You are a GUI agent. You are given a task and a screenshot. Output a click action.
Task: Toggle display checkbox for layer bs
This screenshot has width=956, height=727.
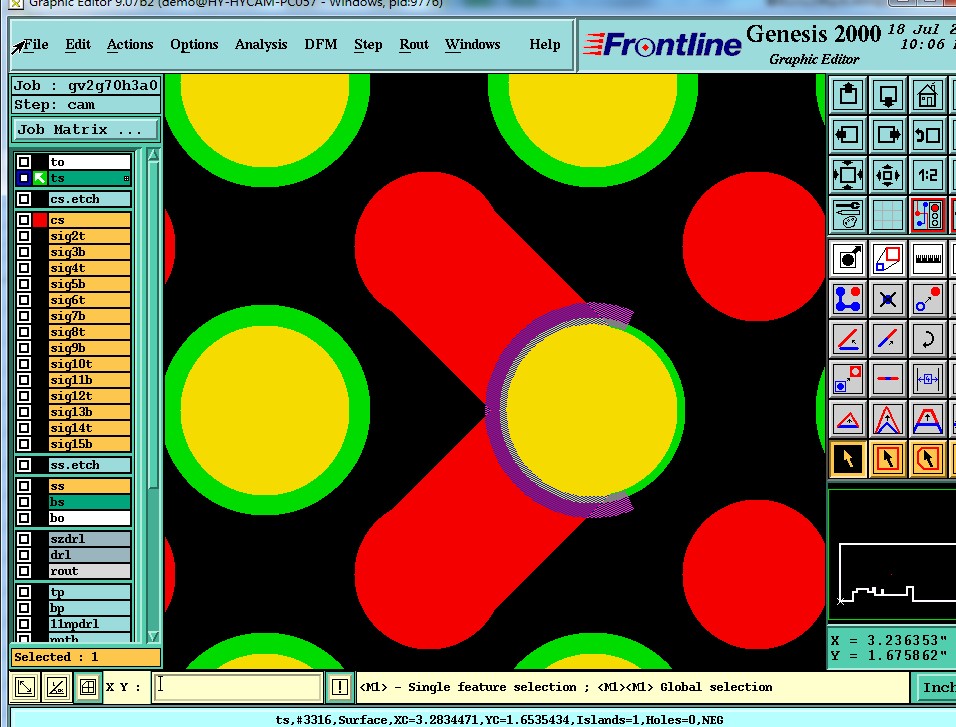(24, 501)
